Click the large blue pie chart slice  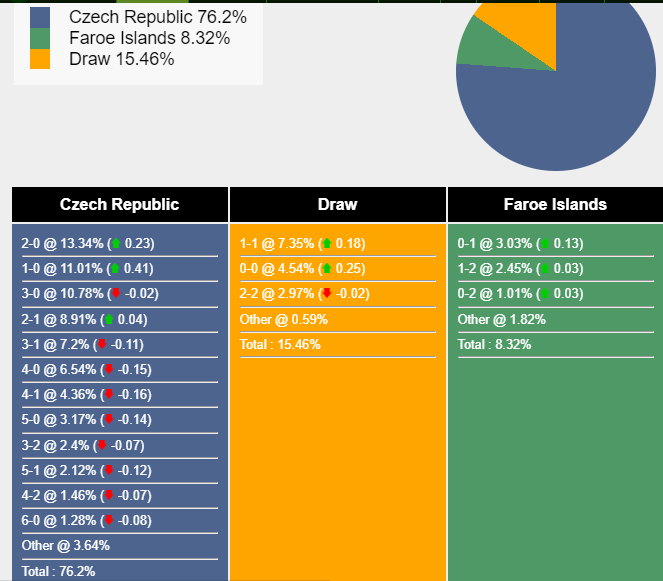coord(570,110)
